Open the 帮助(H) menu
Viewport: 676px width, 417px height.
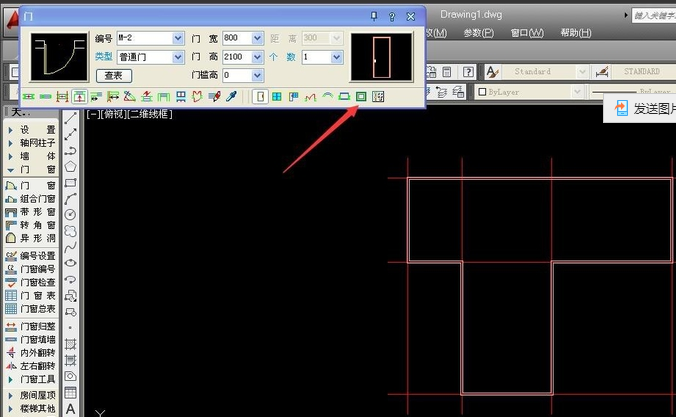point(576,33)
